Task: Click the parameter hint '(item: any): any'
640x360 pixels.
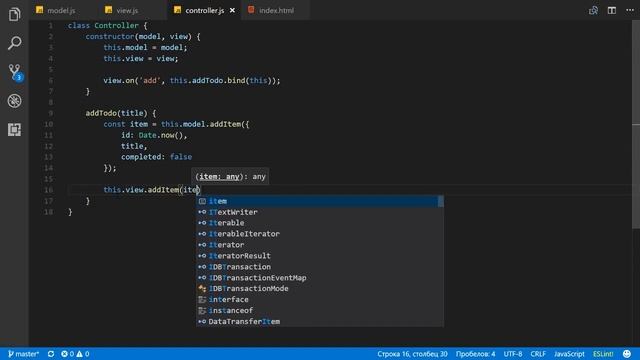Action: [230, 176]
